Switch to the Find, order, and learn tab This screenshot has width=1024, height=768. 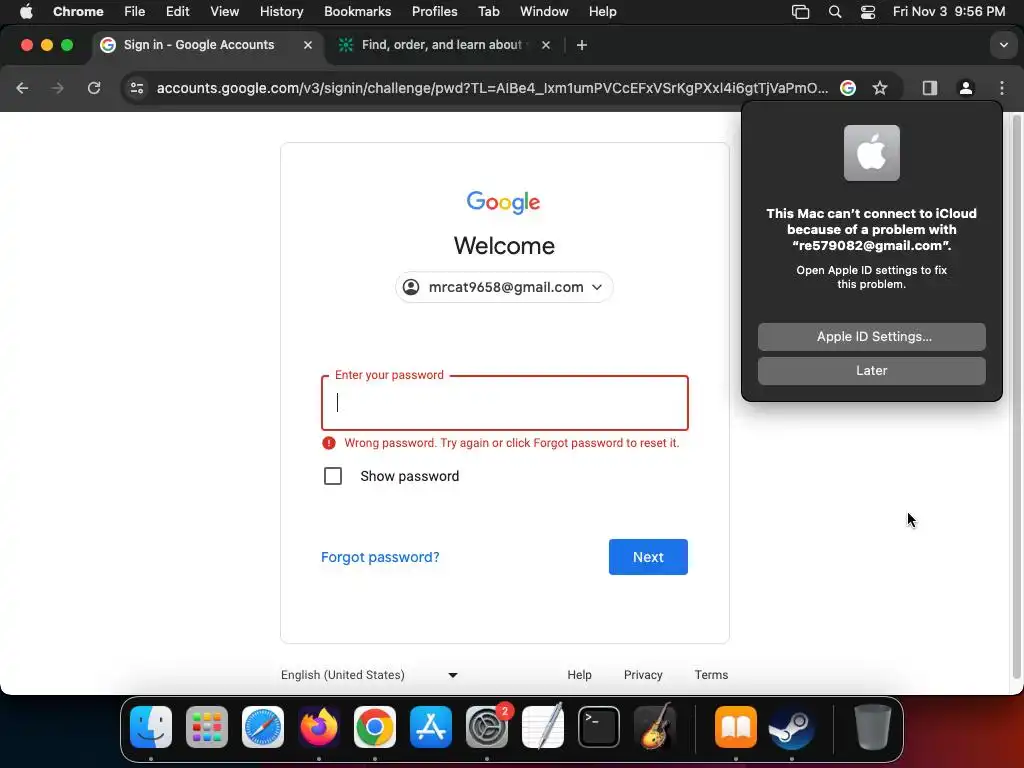444,45
